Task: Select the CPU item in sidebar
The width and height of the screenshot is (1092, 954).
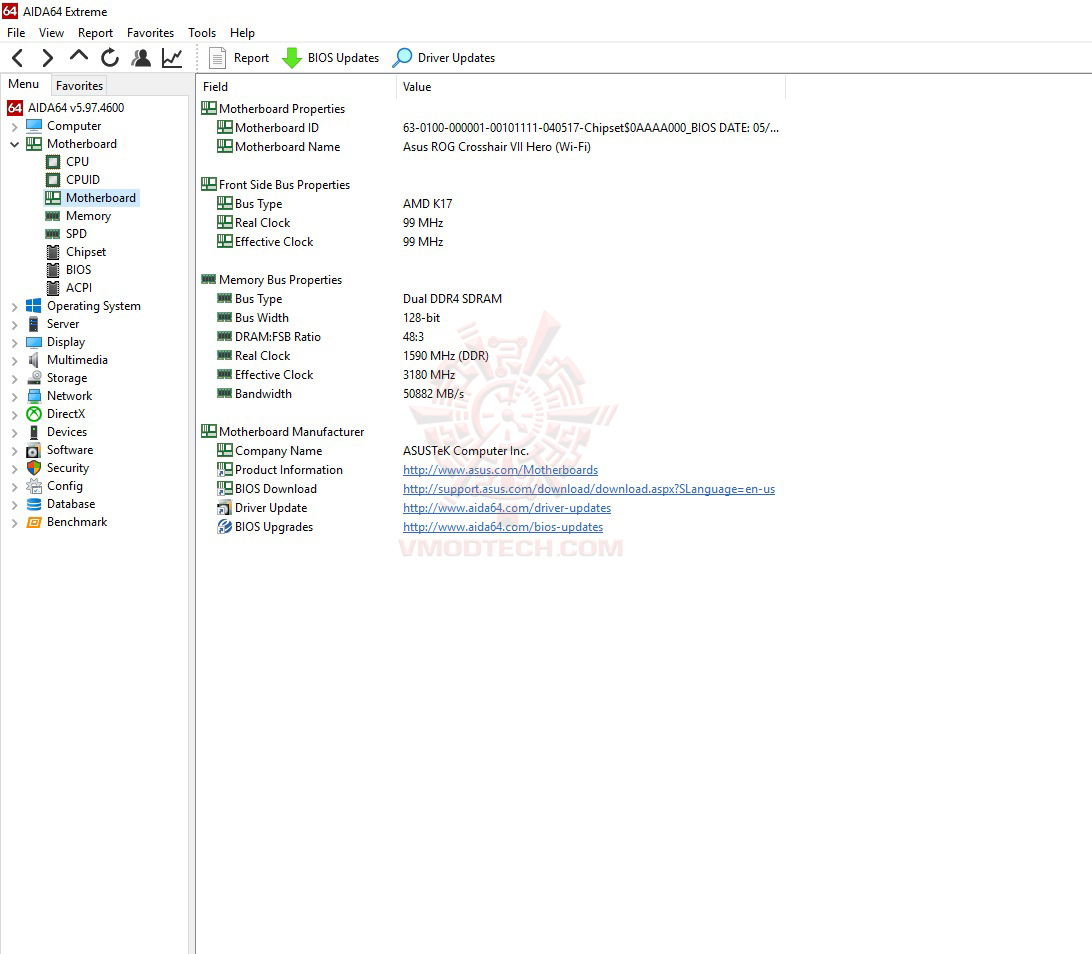Action: coord(78,161)
